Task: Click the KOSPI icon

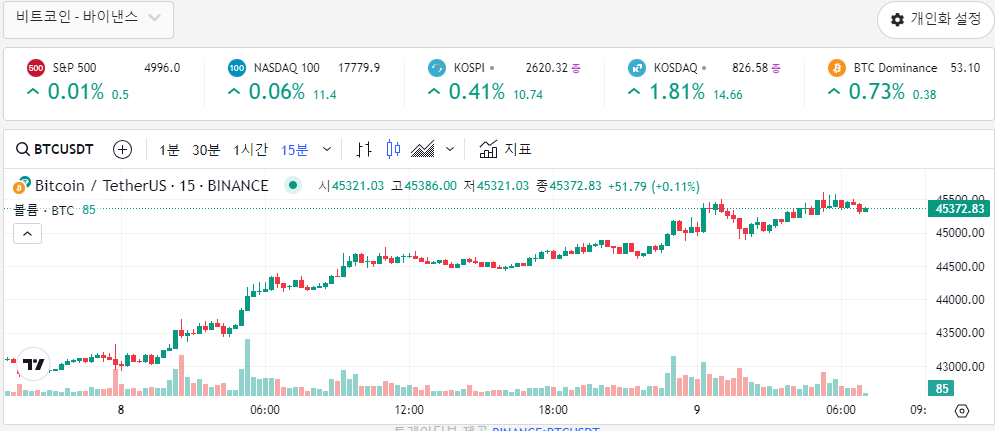Action: tap(437, 68)
